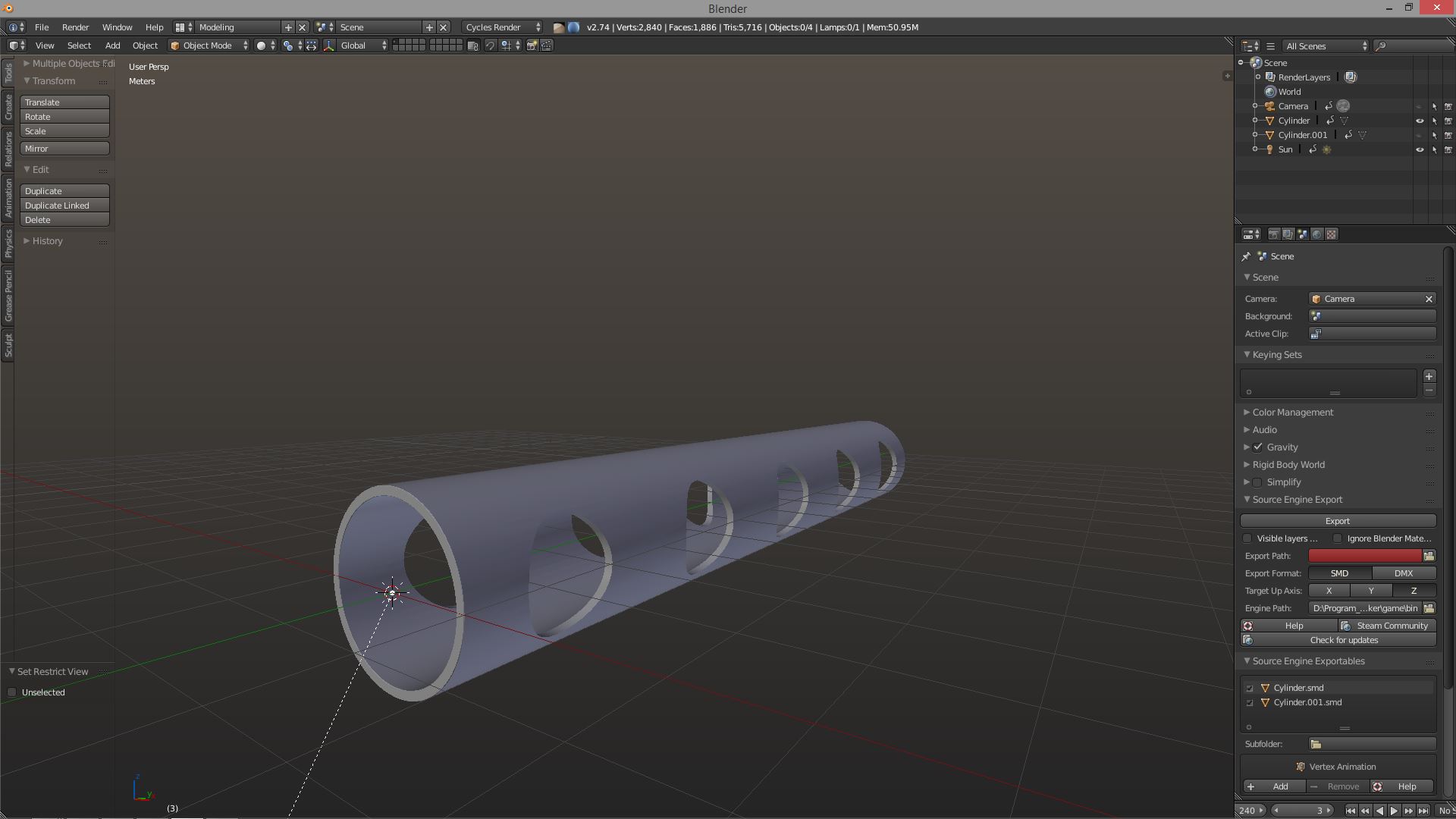Click the World icon in the Outliner
The image size is (1456, 819).
tap(1270, 92)
